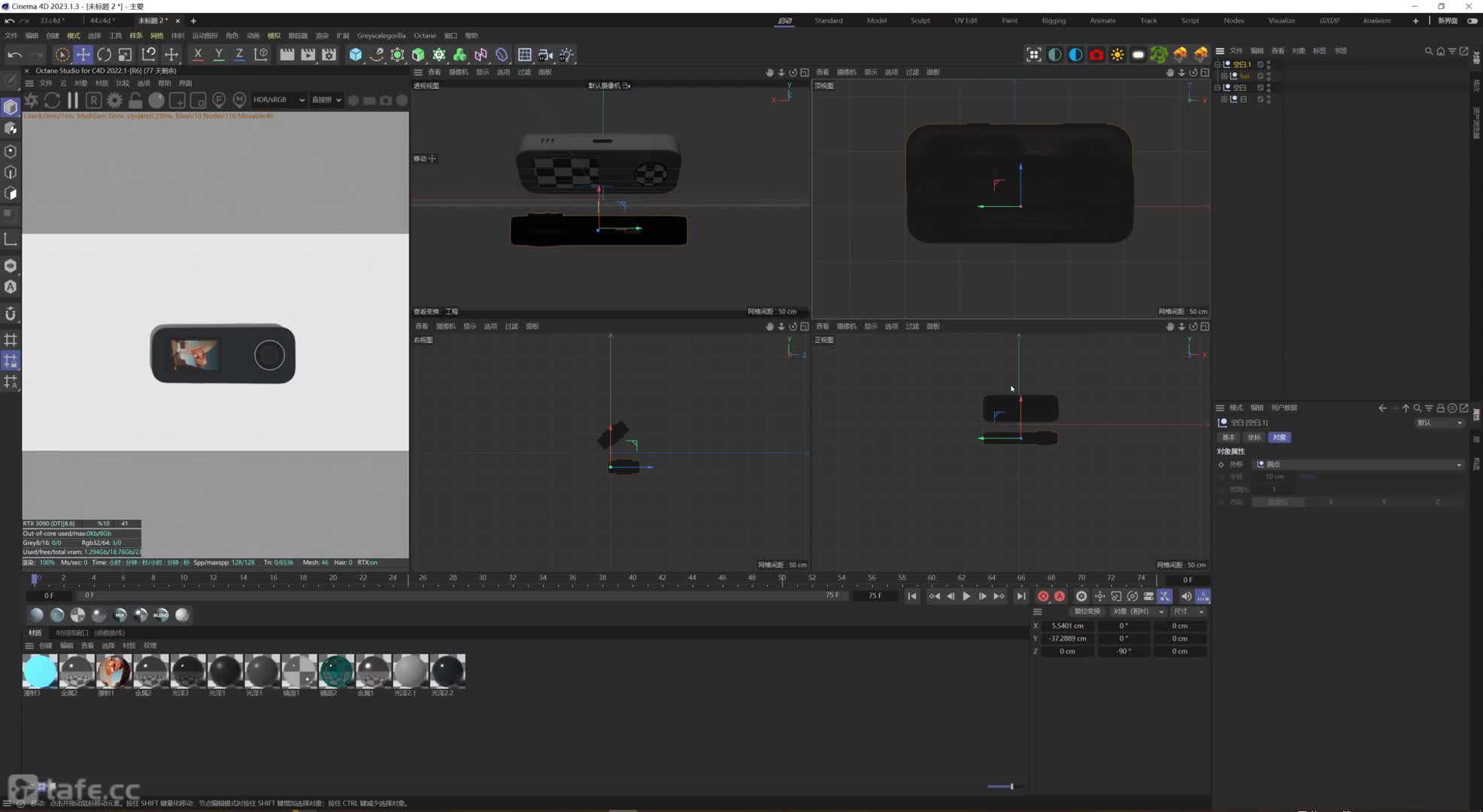Collapse the 空白 tree node

coord(1218,87)
